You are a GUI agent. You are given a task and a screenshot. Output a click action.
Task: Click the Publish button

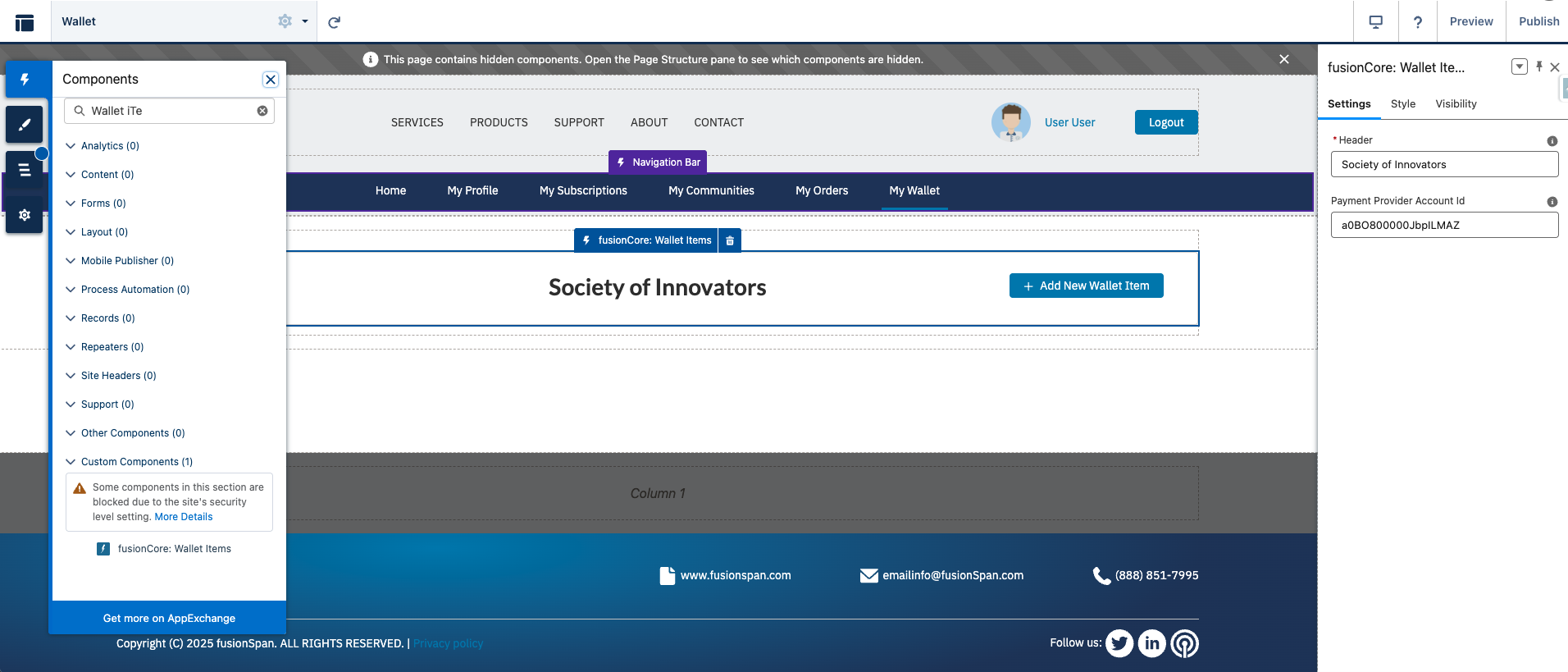[1538, 21]
